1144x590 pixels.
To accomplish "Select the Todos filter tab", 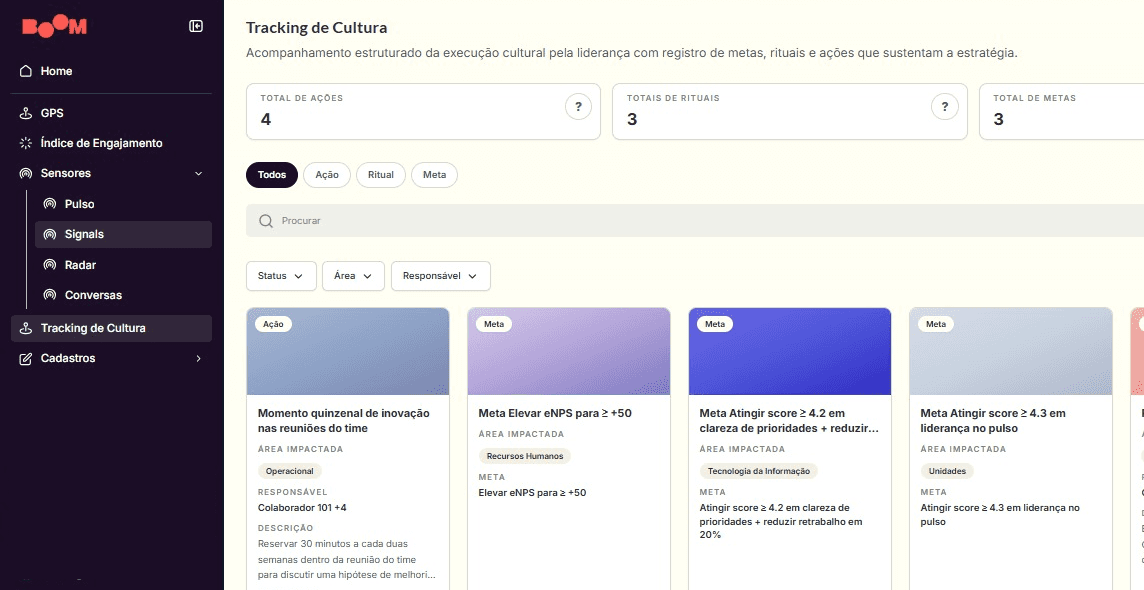I will (x=271, y=175).
